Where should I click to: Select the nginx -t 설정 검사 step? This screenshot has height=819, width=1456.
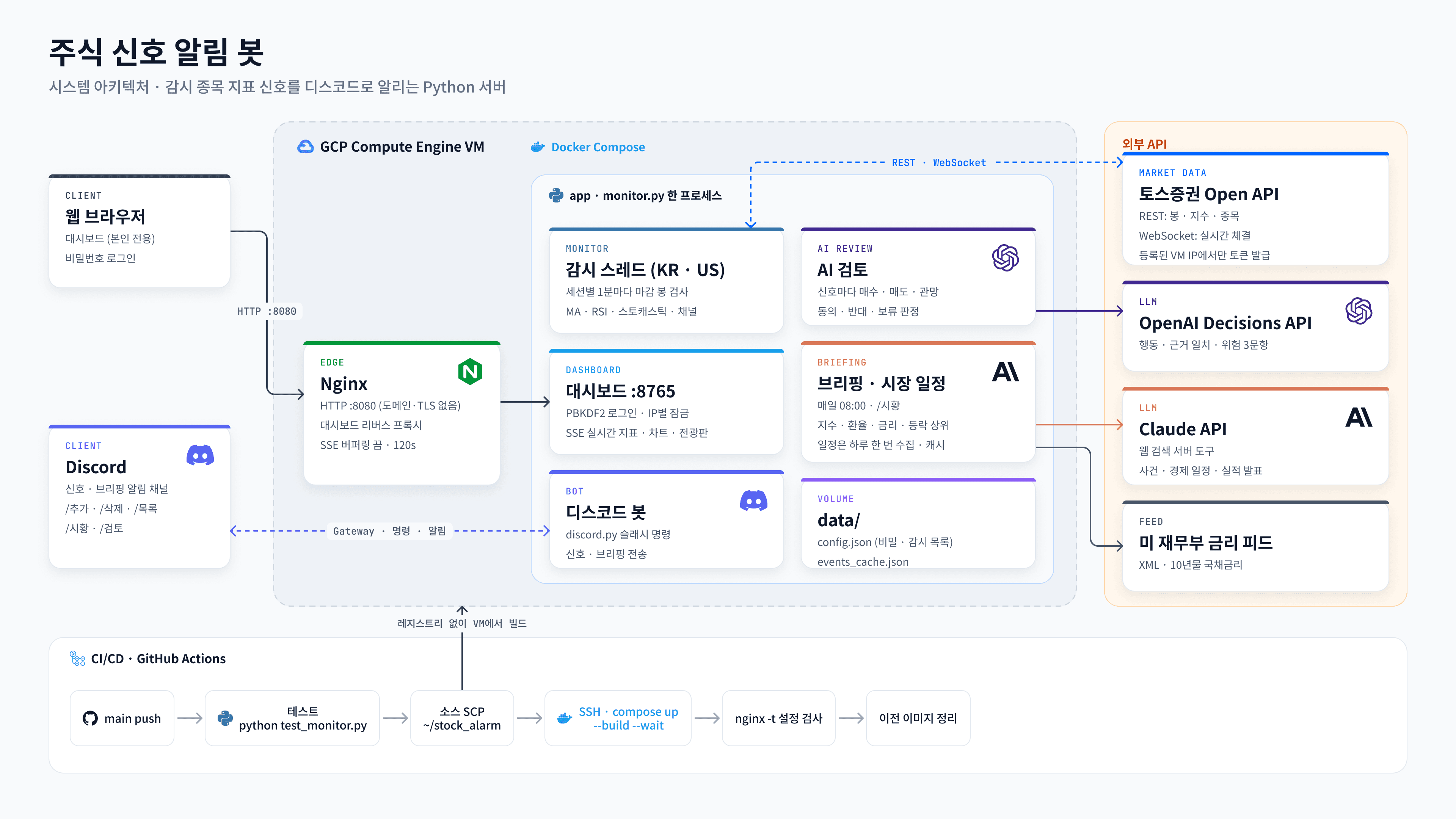(x=778, y=719)
